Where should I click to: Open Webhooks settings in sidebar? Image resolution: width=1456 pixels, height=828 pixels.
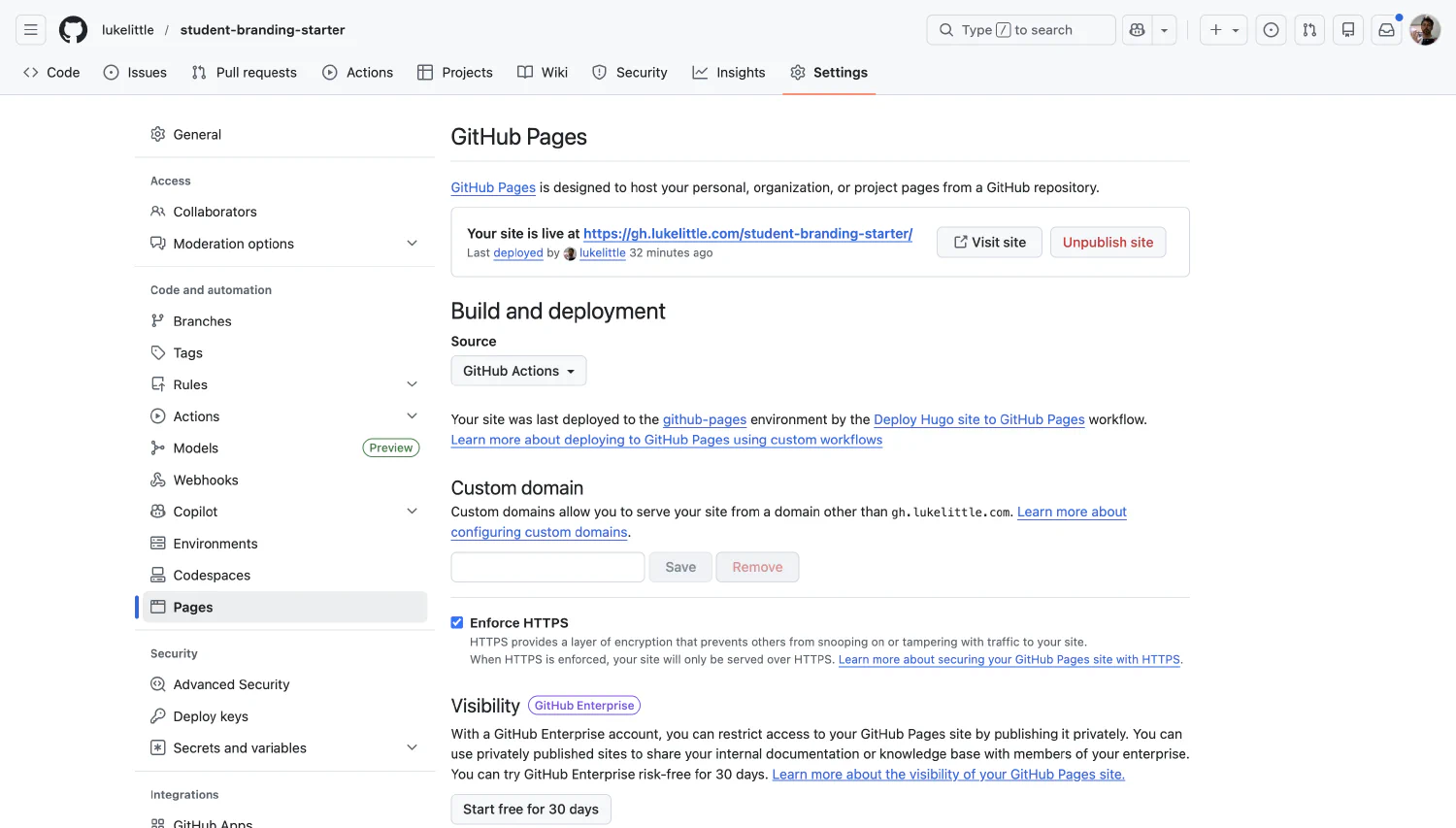pos(285,480)
